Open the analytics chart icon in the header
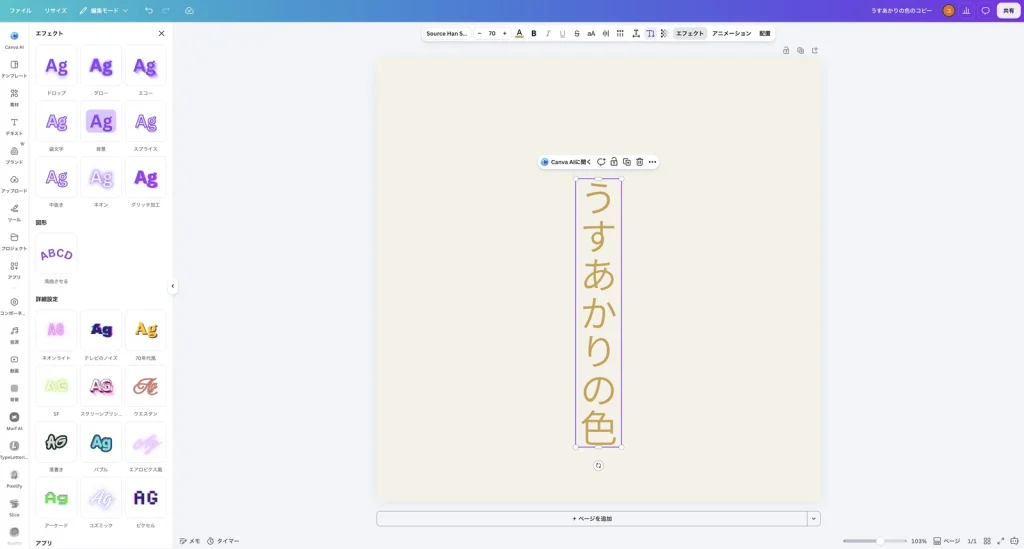The height and width of the screenshot is (549, 1024). coord(967,10)
